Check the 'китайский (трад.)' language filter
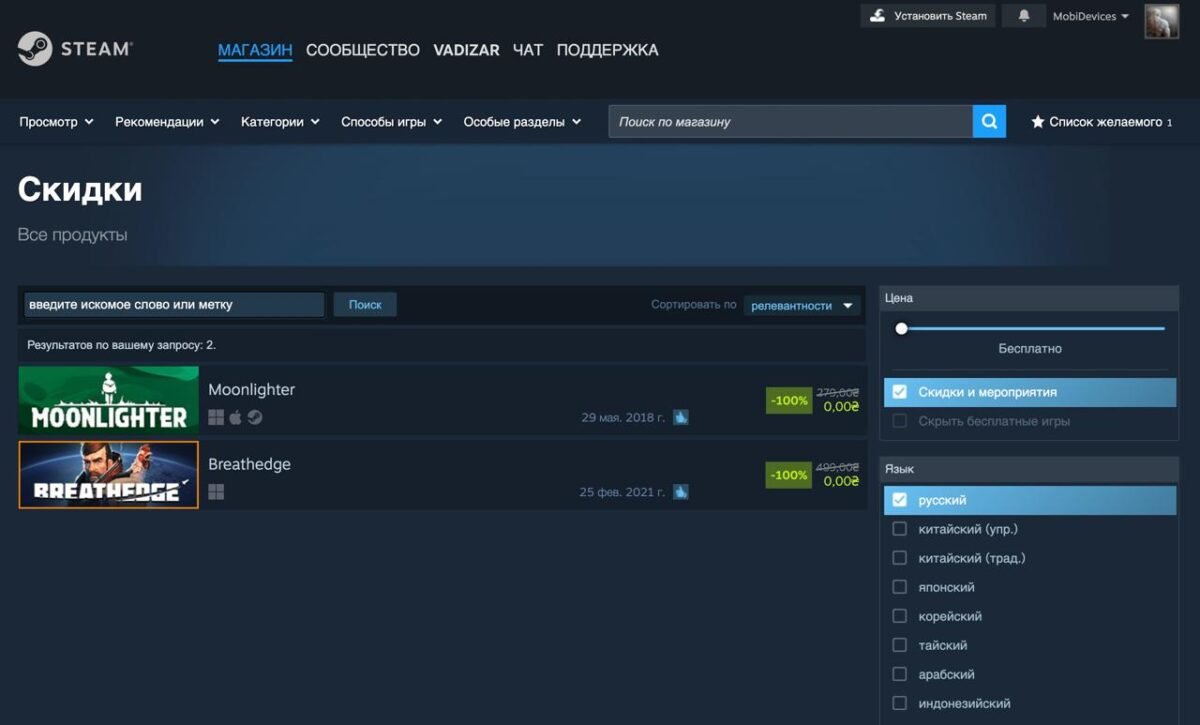The height and width of the screenshot is (725, 1200). click(x=899, y=558)
